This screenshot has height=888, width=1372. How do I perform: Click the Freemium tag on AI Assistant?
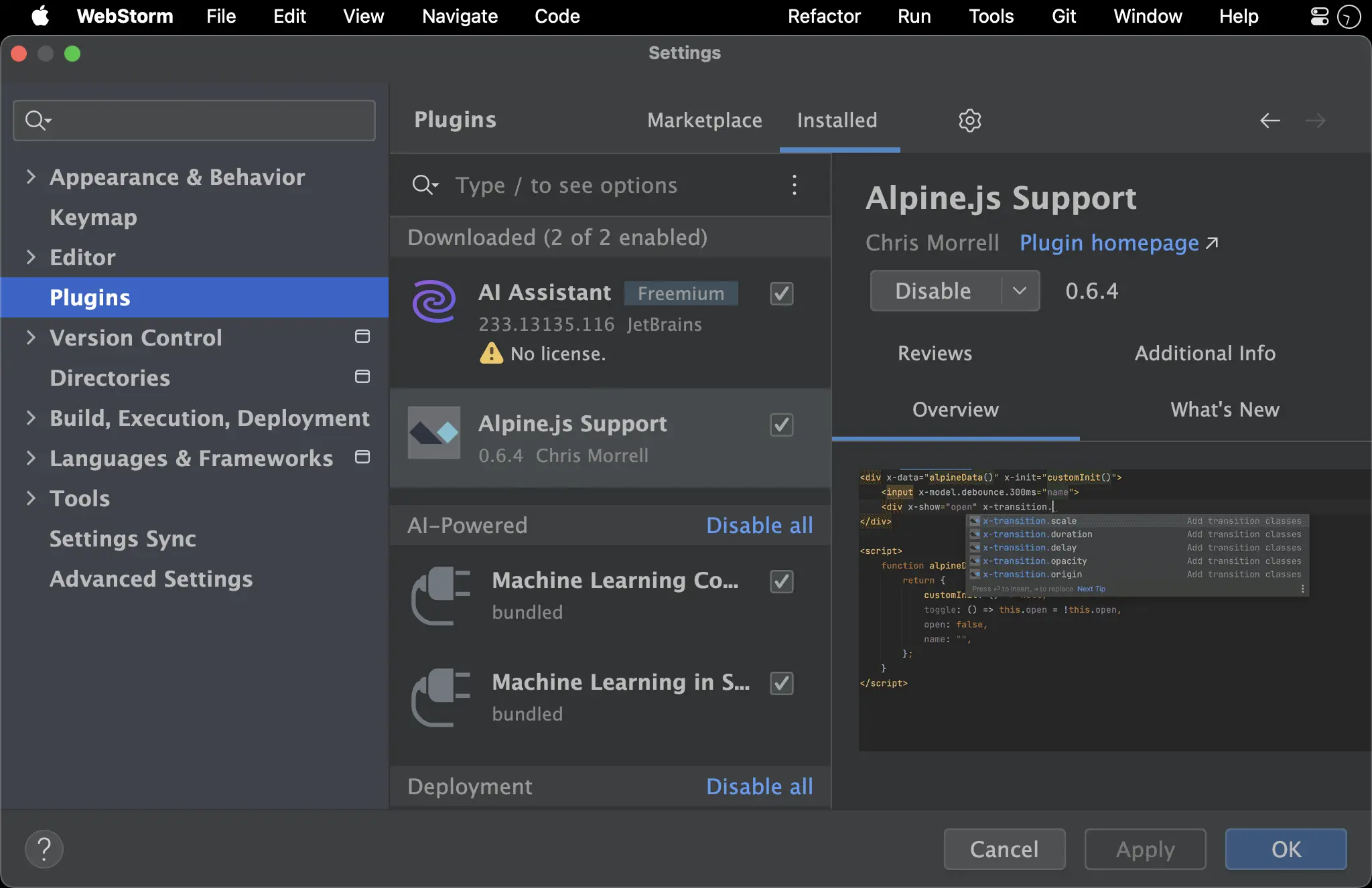click(681, 293)
